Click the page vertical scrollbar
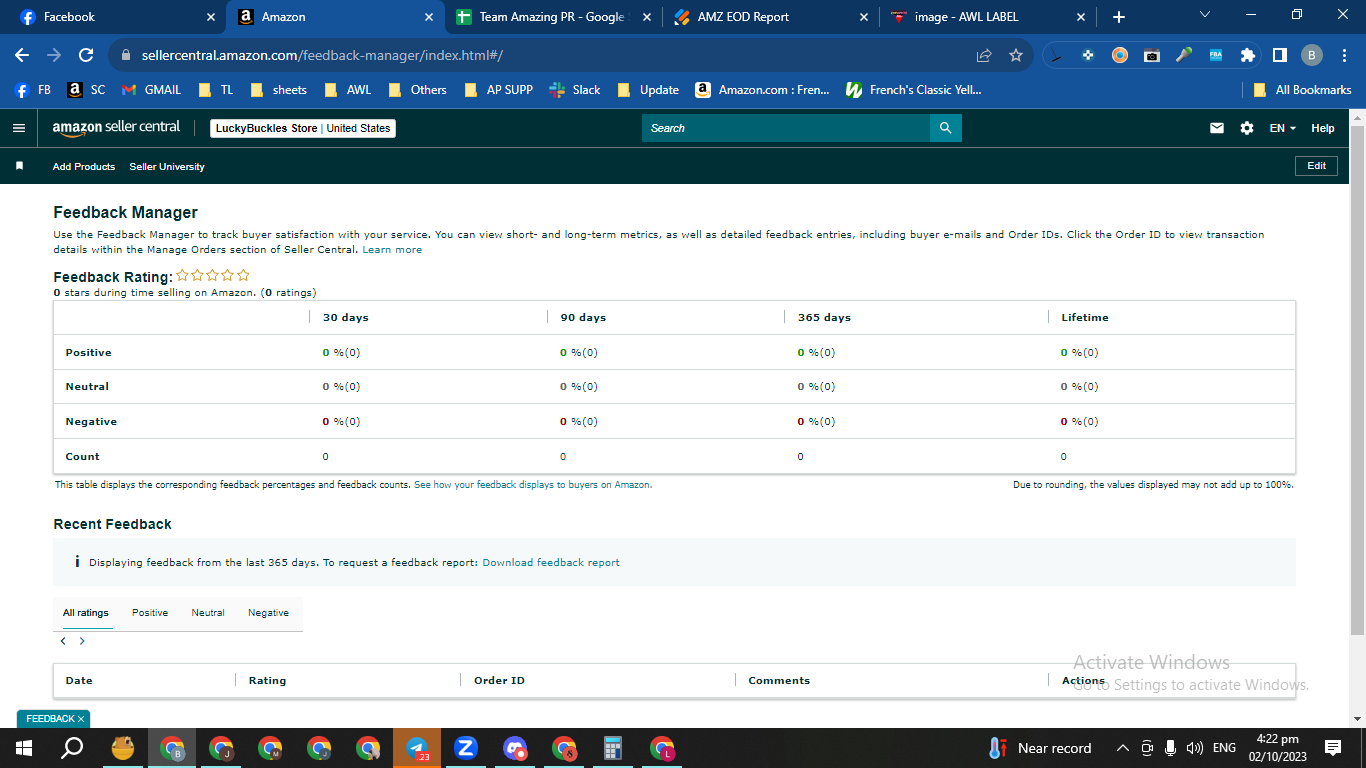 1357,380
